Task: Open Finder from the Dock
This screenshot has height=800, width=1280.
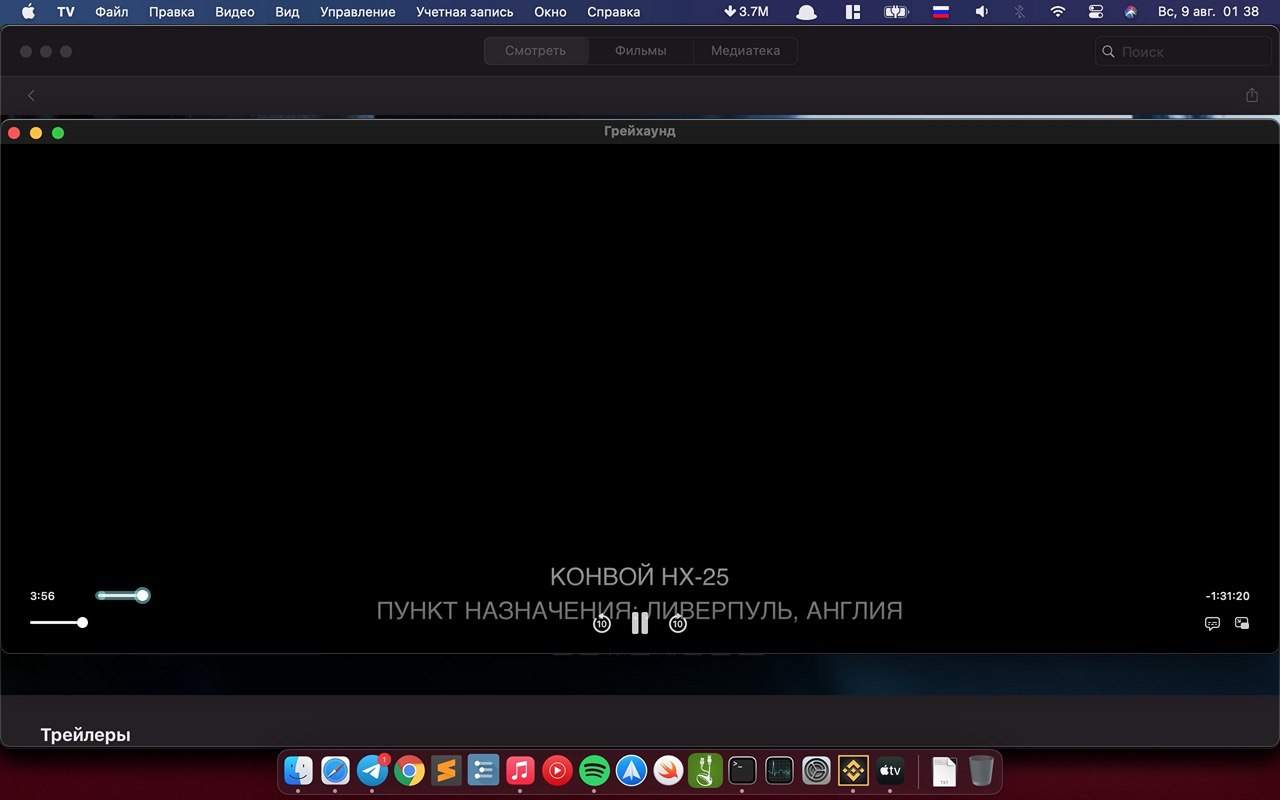Action: (x=298, y=770)
